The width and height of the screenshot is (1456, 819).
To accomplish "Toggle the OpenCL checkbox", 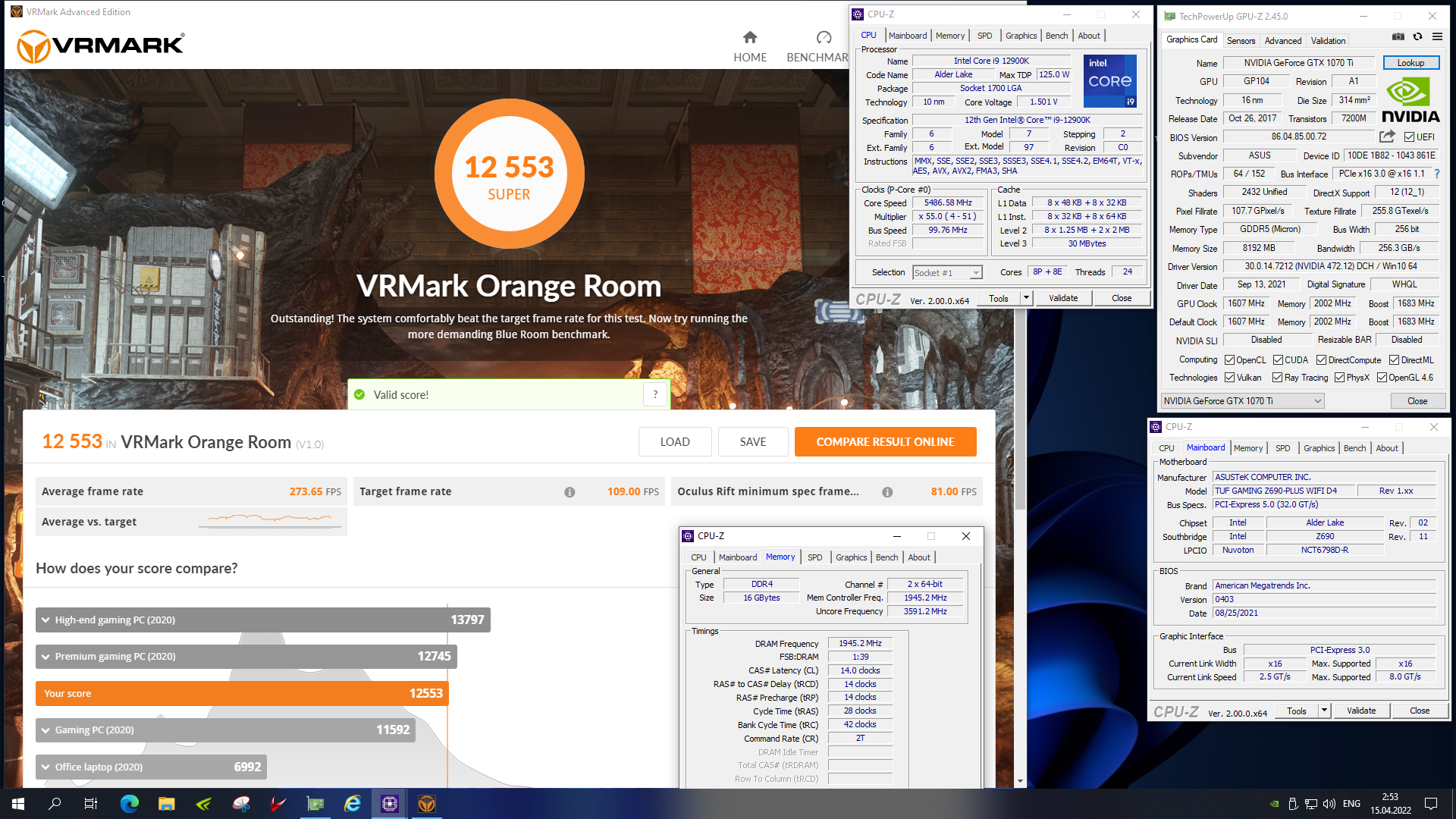I will [x=1229, y=360].
